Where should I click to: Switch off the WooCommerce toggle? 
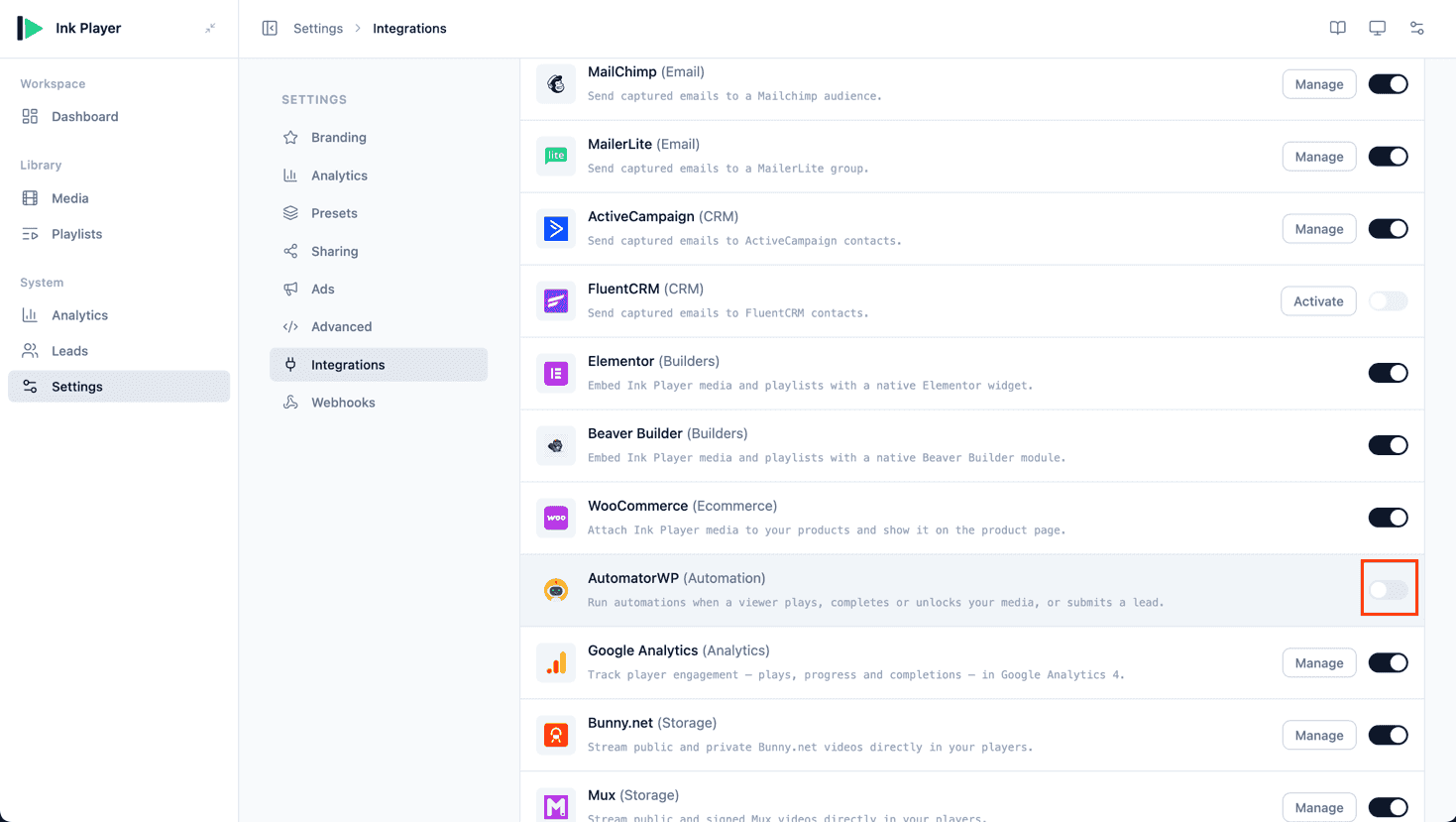tap(1388, 518)
